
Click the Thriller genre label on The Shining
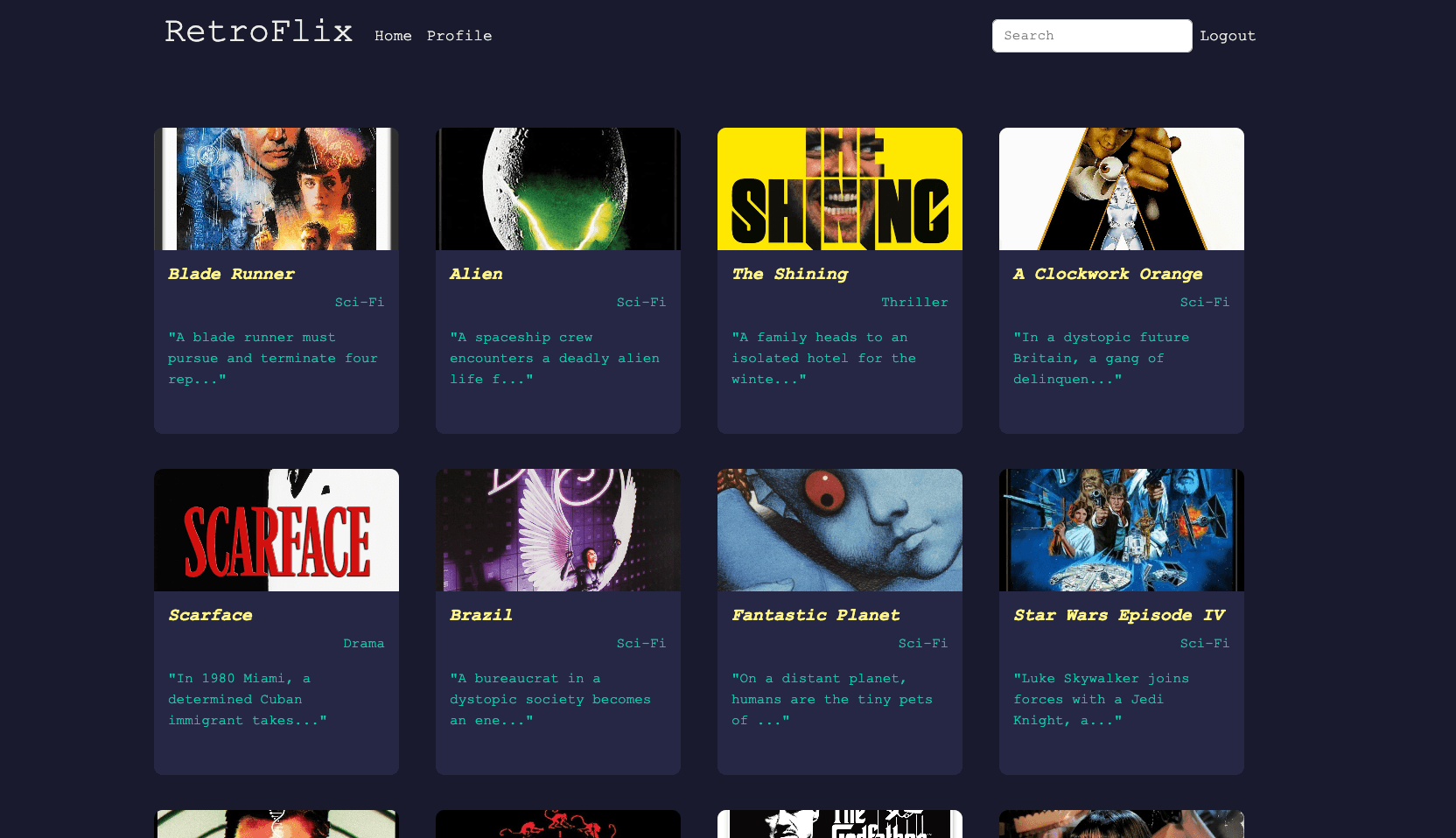pos(914,302)
